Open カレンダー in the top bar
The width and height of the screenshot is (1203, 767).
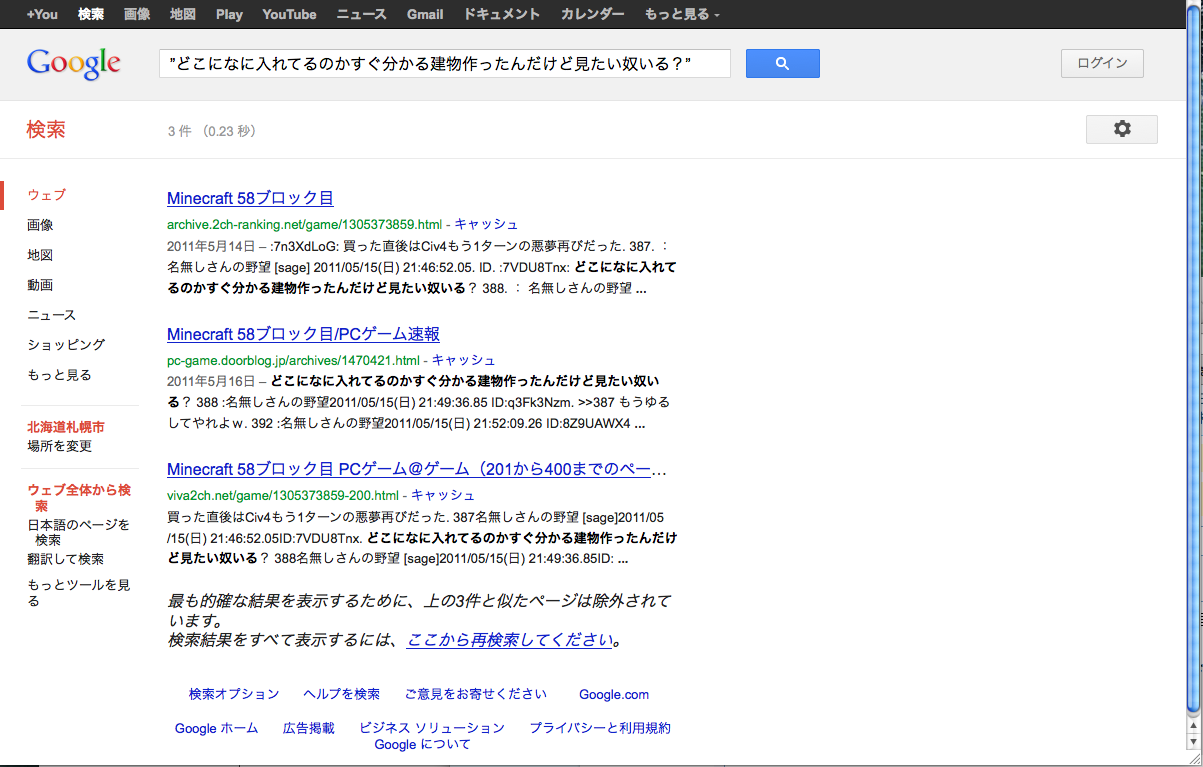point(592,14)
